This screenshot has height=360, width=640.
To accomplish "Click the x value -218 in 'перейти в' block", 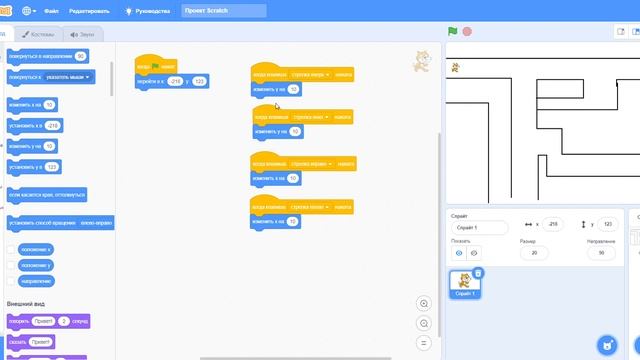I will coord(175,81).
